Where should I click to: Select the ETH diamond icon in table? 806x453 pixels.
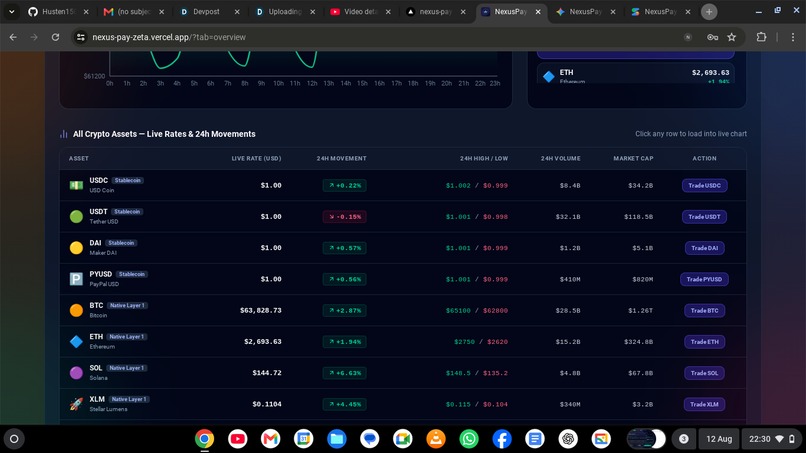[76, 341]
